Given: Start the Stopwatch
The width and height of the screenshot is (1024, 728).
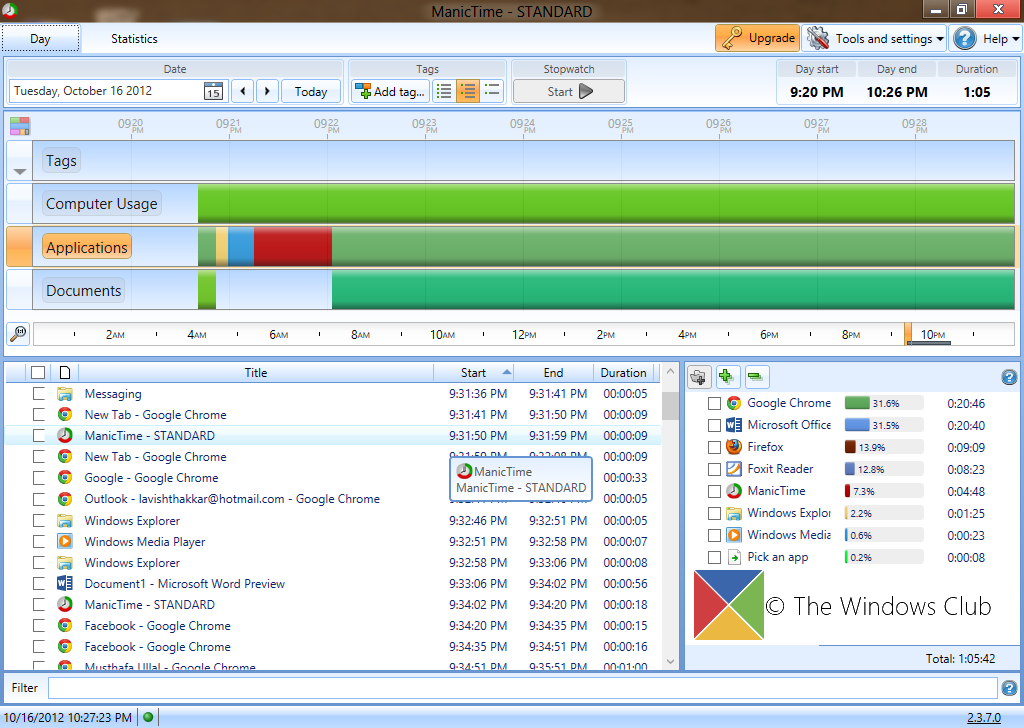Looking at the screenshot, I should coord(568,91).
